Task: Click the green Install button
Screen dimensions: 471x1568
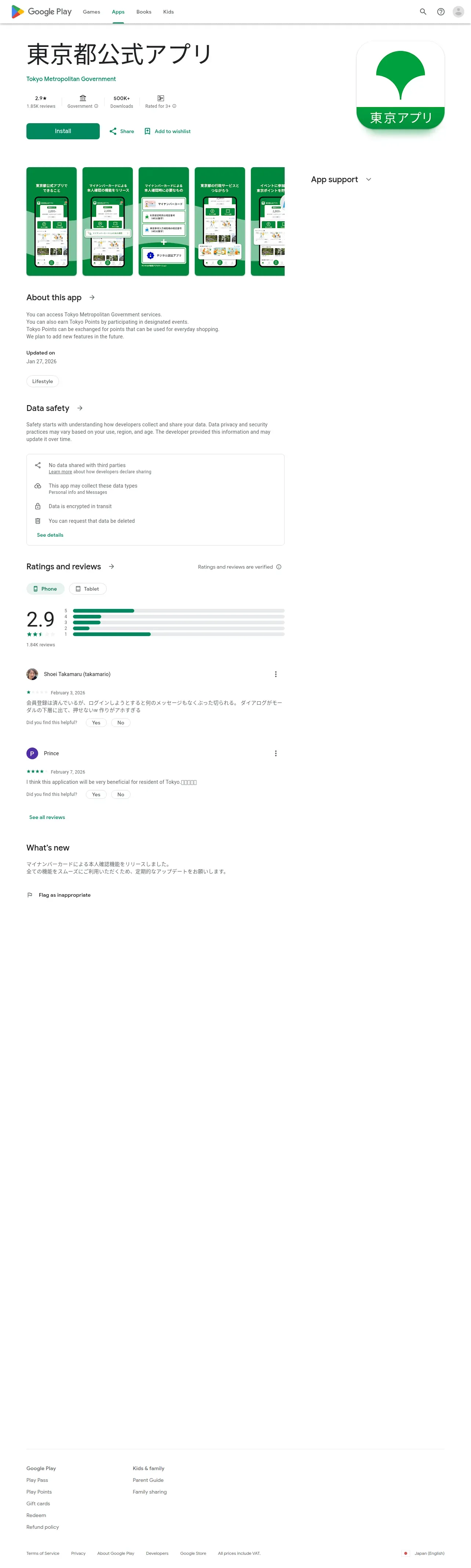Action: click(63, 132)
